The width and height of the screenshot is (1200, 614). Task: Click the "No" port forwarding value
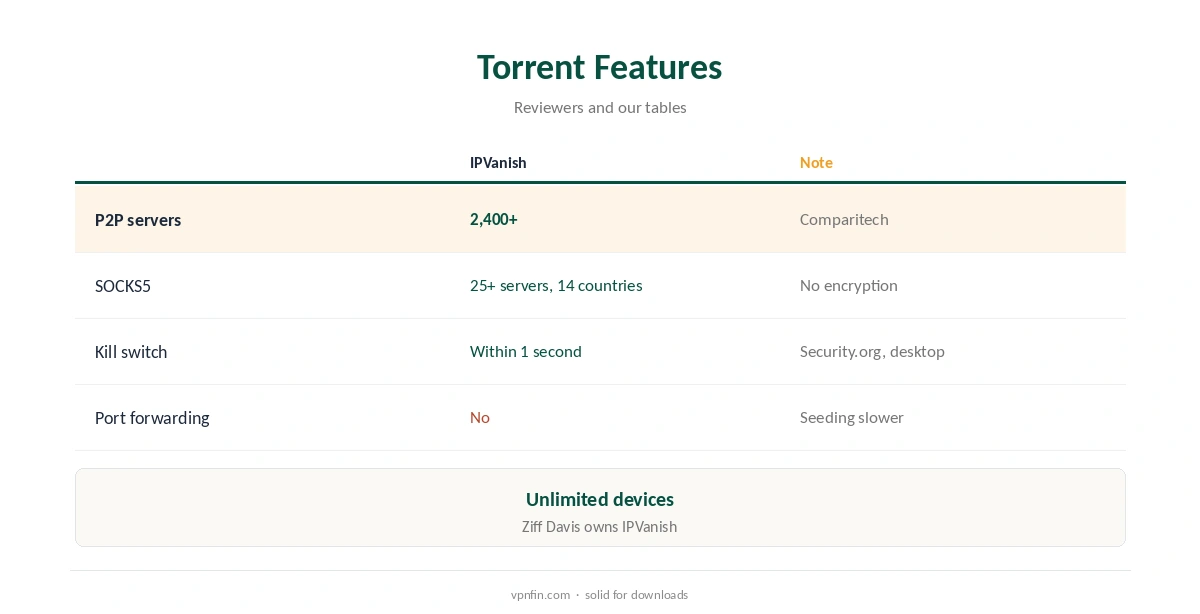coord(480,418)
